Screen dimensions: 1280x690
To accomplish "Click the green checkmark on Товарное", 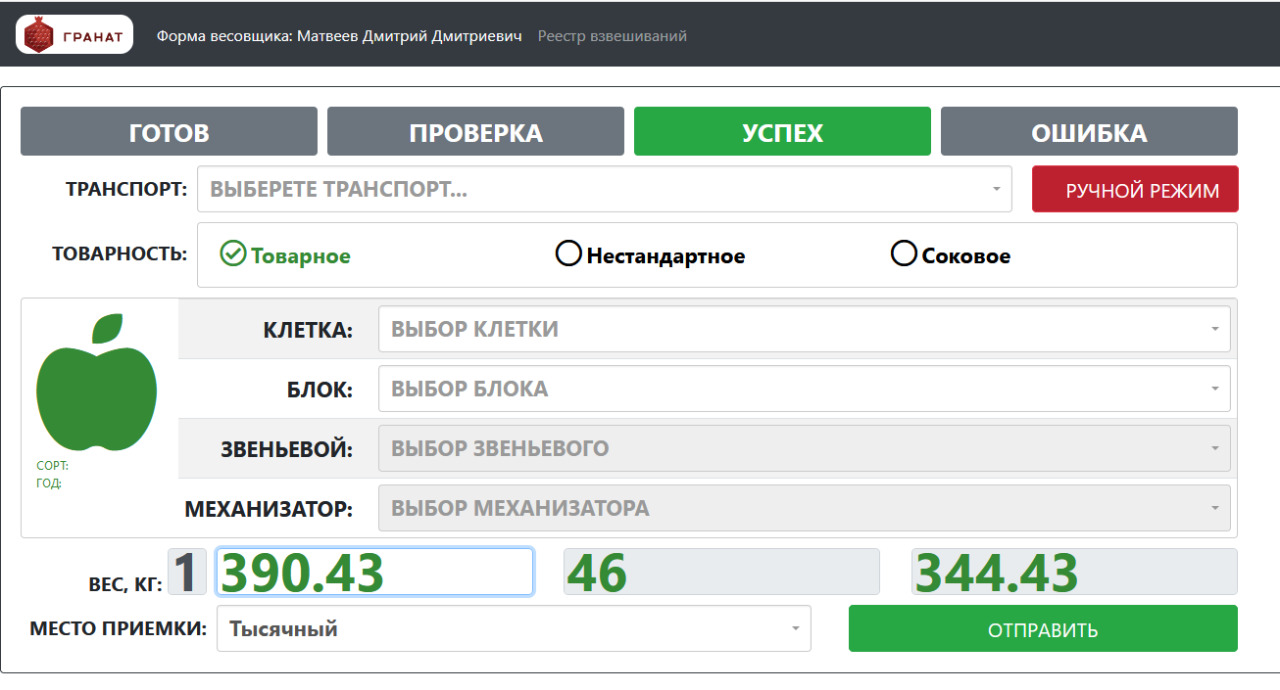I will (x=233, y=255).
